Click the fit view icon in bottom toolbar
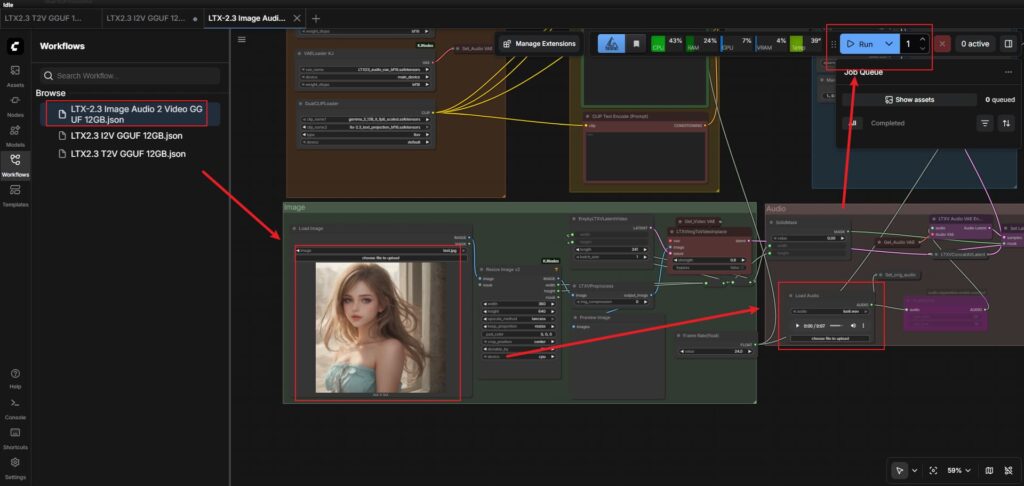 [934, 470]
